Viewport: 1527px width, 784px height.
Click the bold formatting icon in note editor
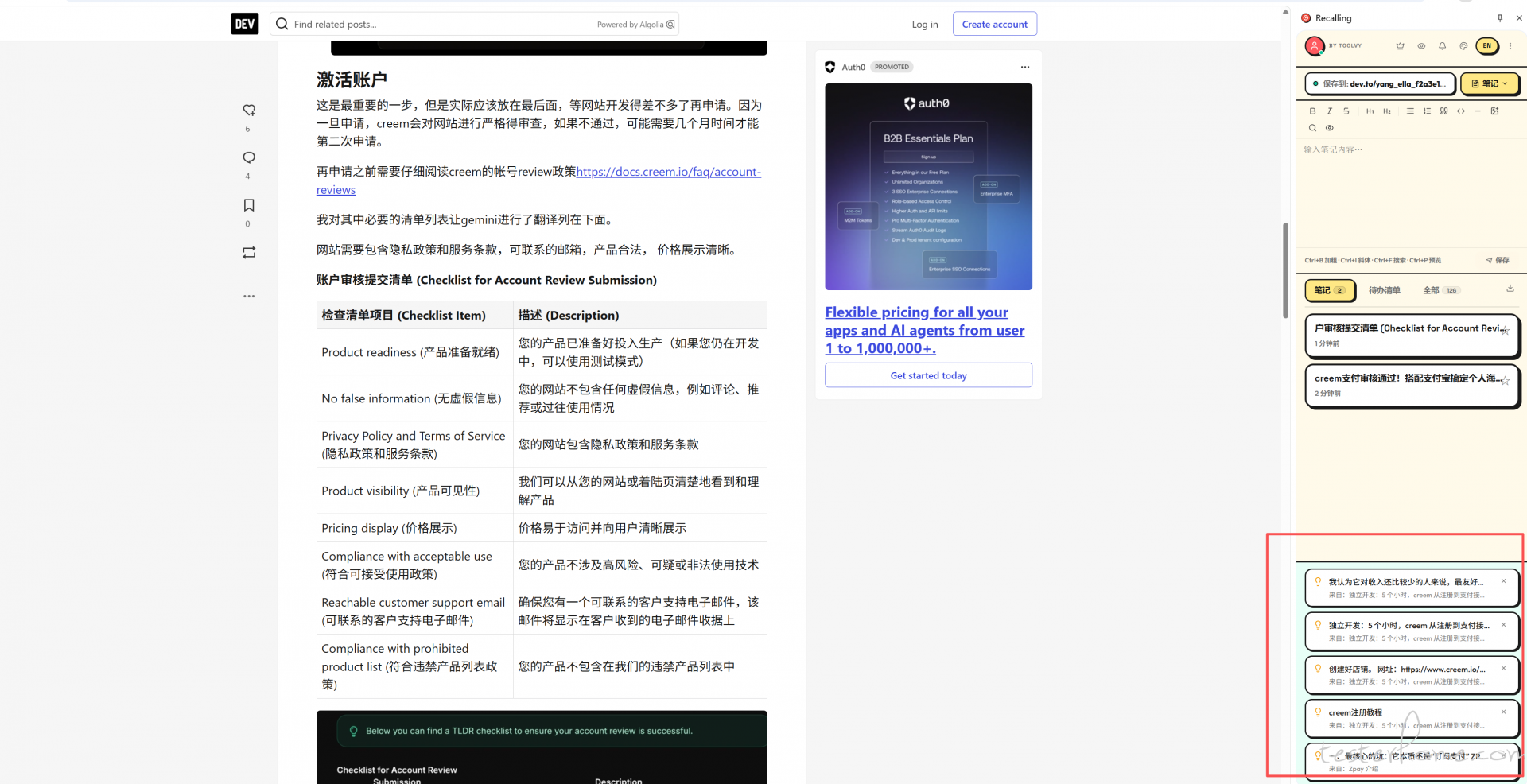(1312, 111)
